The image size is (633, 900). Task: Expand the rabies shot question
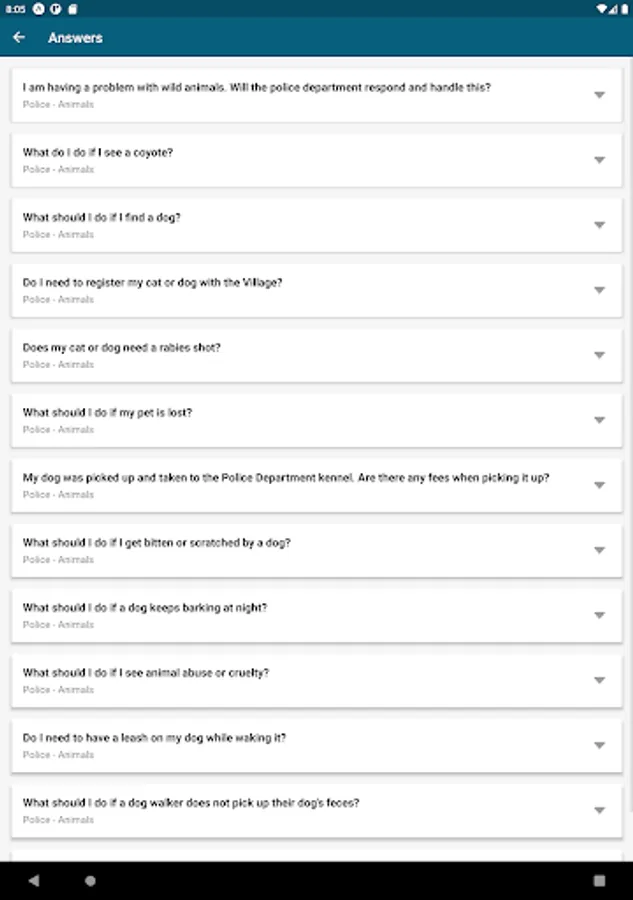tap(599, 355)
